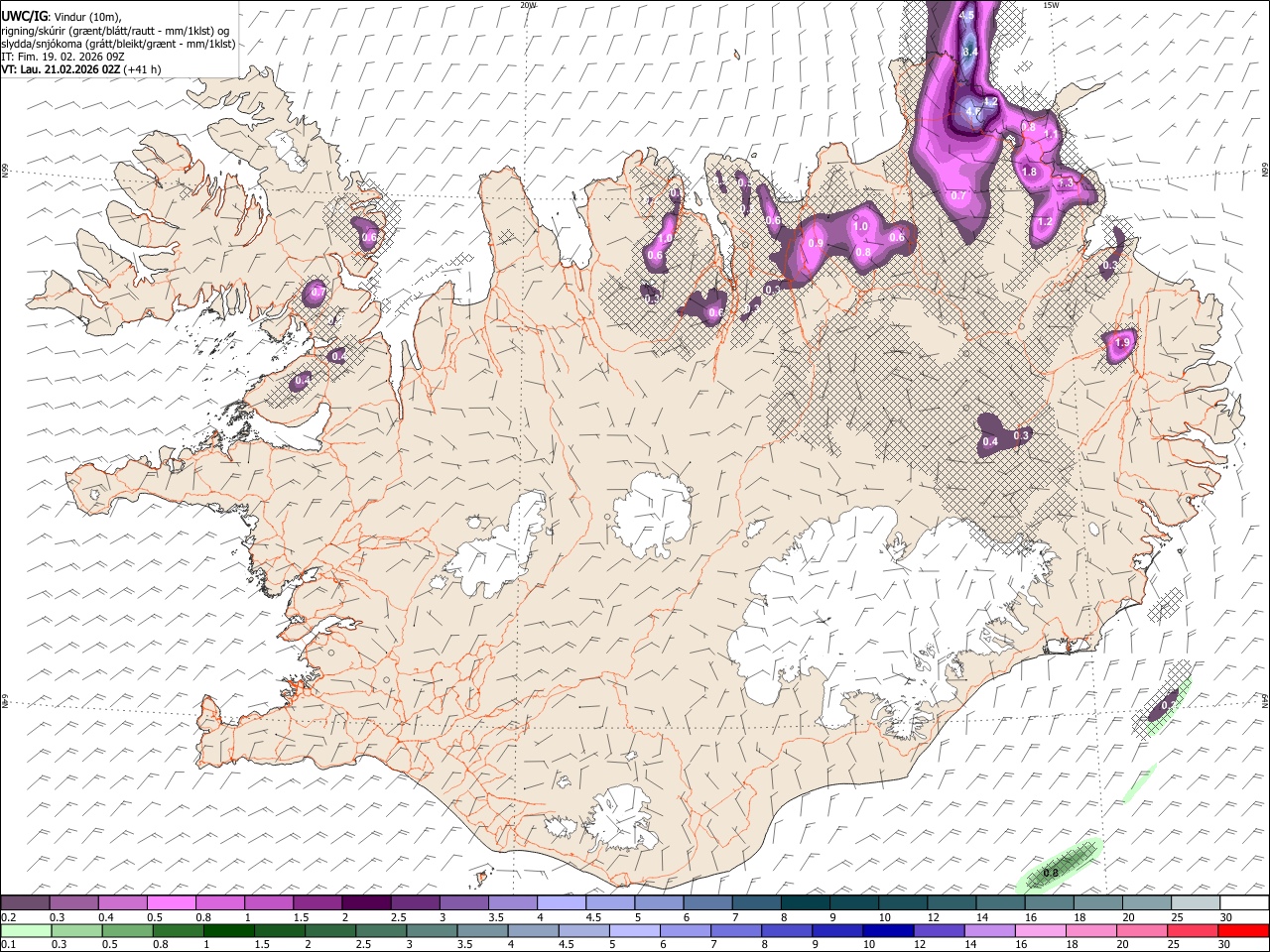Viewport: 1270px width, 952px height.
Task: Click the rain legend swatch between 2.5 and 3
Action: pyautogui.click(x=380, y=930)
